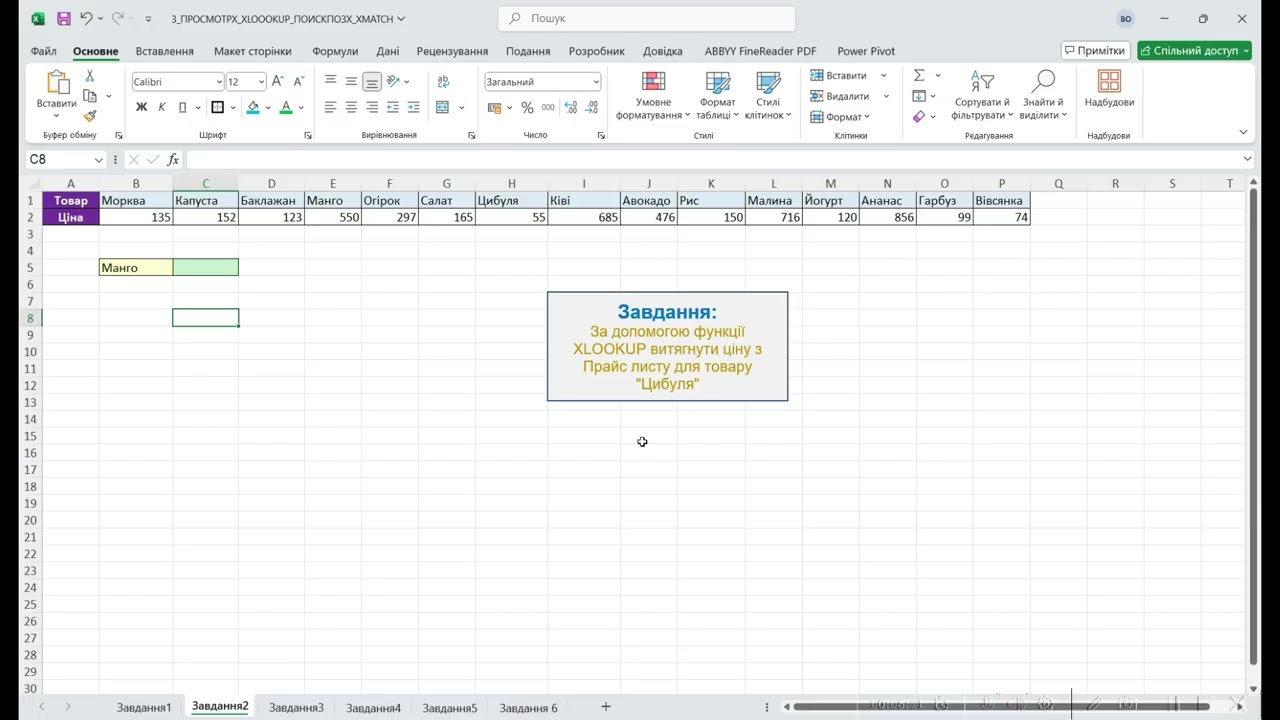Apply Percent style with the % icon
This screenshot has width=1280, height=720.
(x=527, y=108)
